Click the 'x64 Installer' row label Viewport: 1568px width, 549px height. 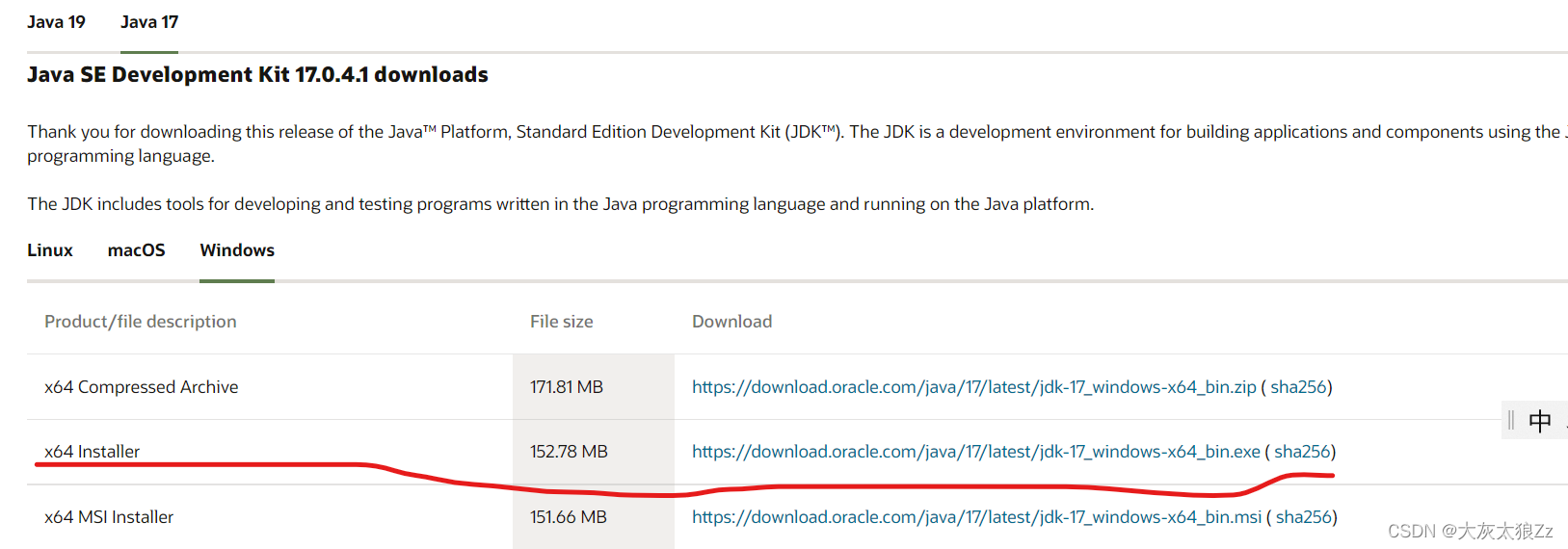pyautogui.click(x=93, y=452)
